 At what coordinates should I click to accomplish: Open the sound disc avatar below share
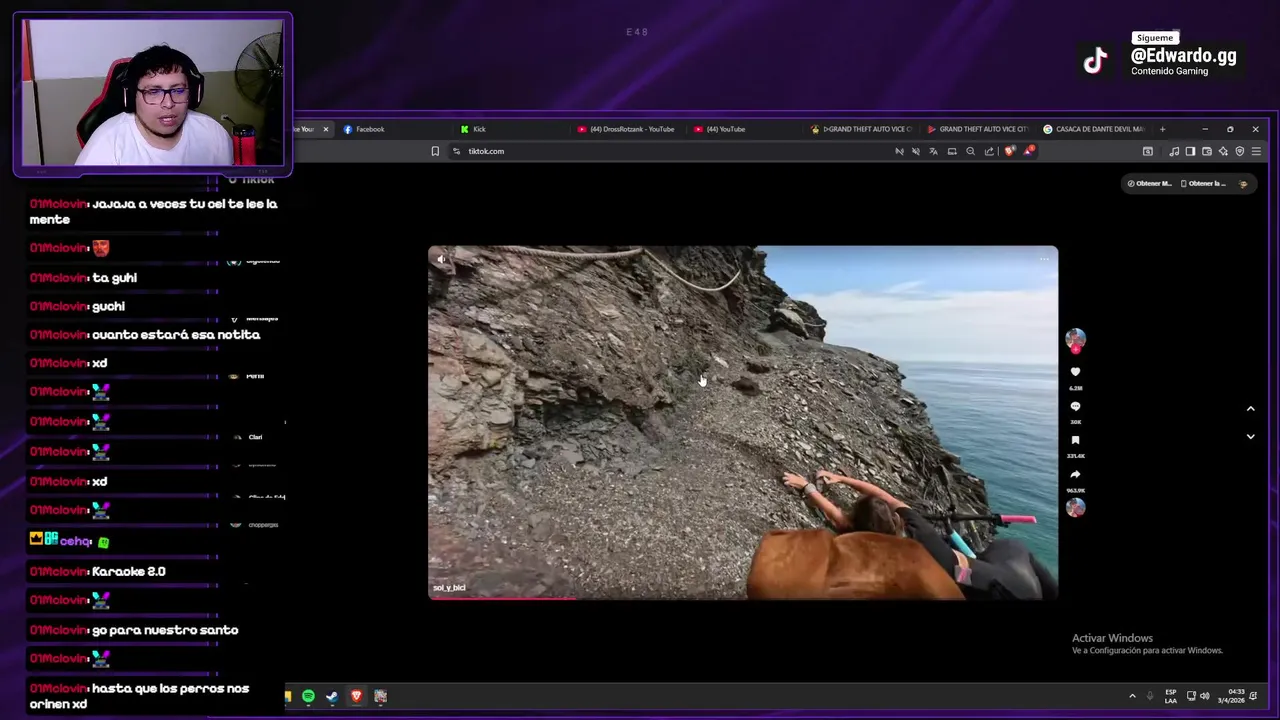point(1075,507)
